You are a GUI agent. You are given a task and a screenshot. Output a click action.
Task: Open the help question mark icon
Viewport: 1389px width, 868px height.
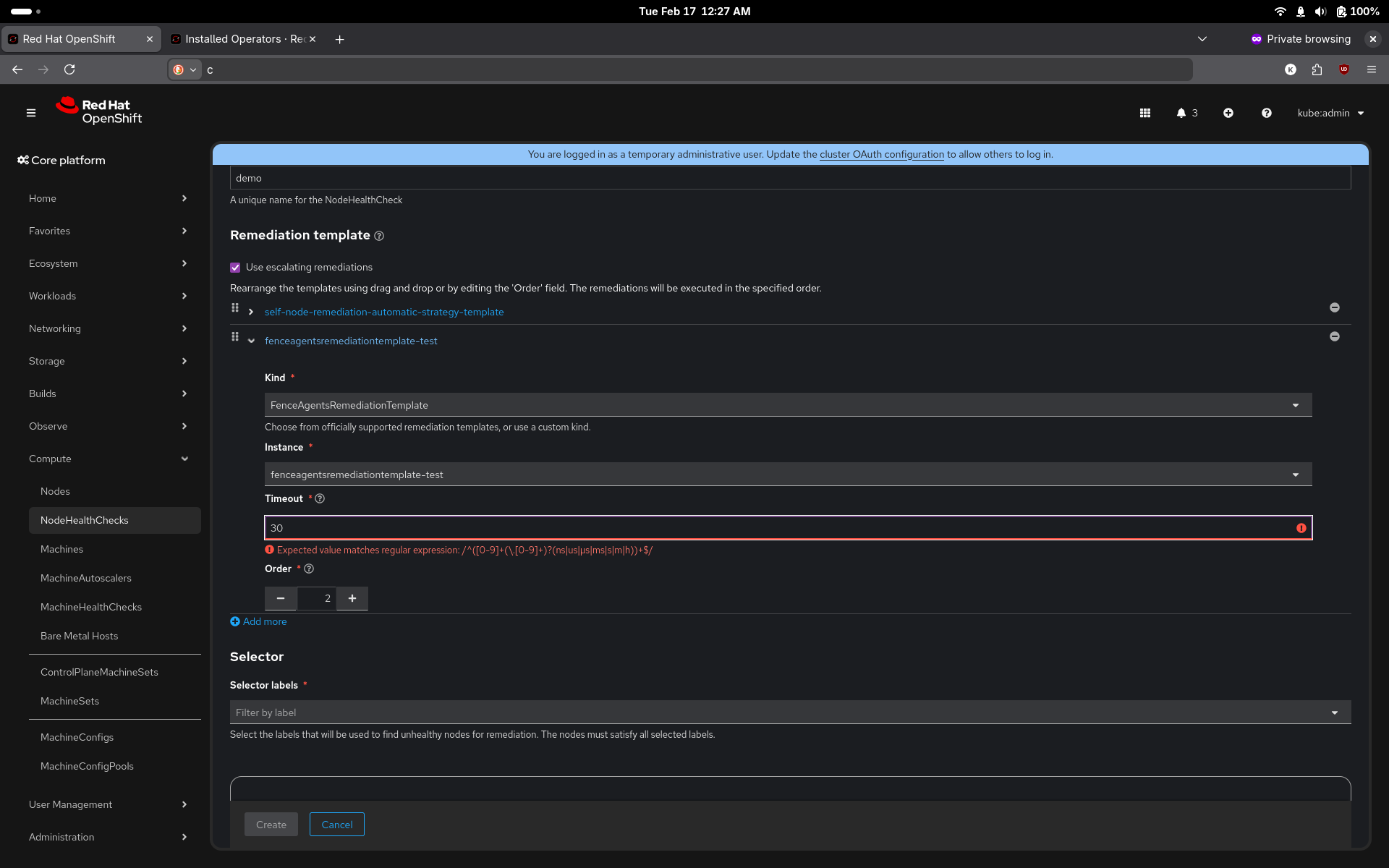1266,113
